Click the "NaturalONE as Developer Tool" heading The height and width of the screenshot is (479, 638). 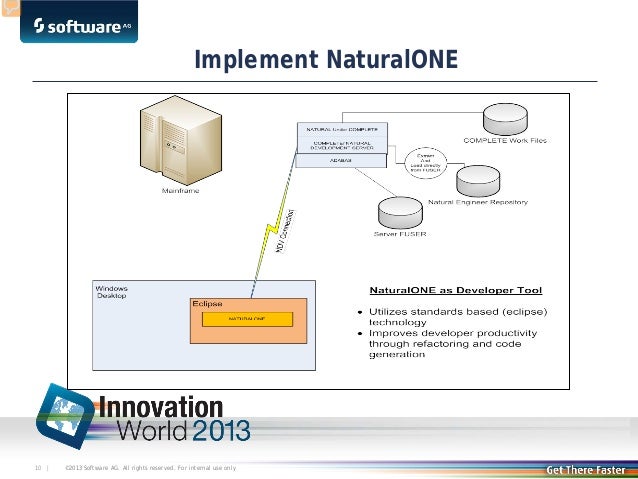click(456, 290)
